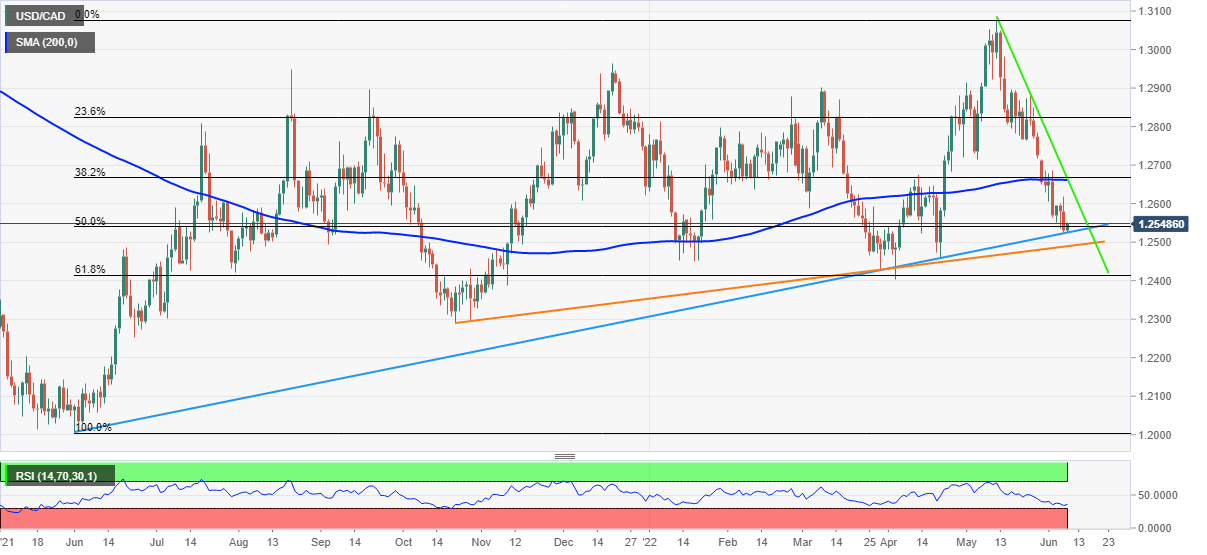Click the 18 date axis label
The width and height of the screenshot is (1207, 555).
[37, 542]
